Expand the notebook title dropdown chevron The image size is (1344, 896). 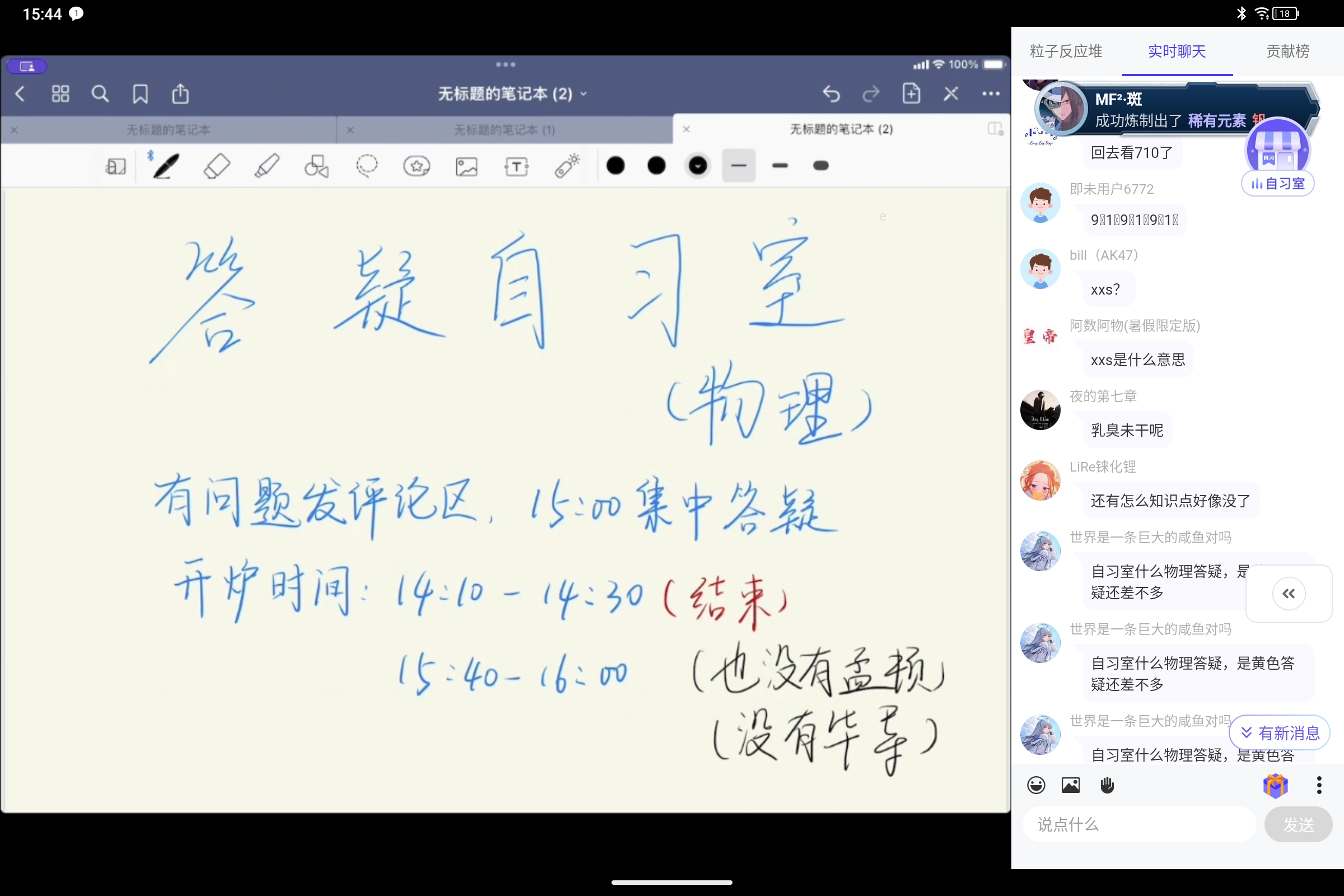coord(584,94)
